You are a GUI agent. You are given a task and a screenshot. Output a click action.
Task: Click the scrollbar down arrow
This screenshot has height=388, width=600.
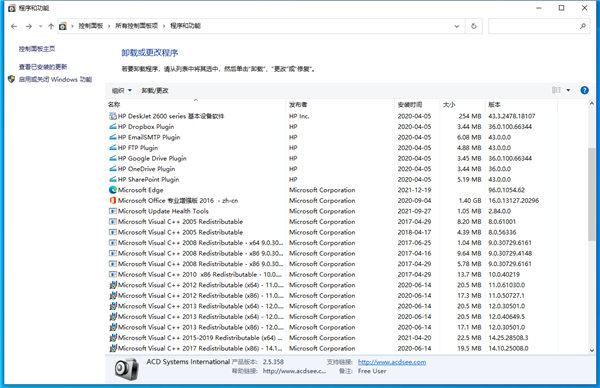pyautogui.click(x=592, y=350)
